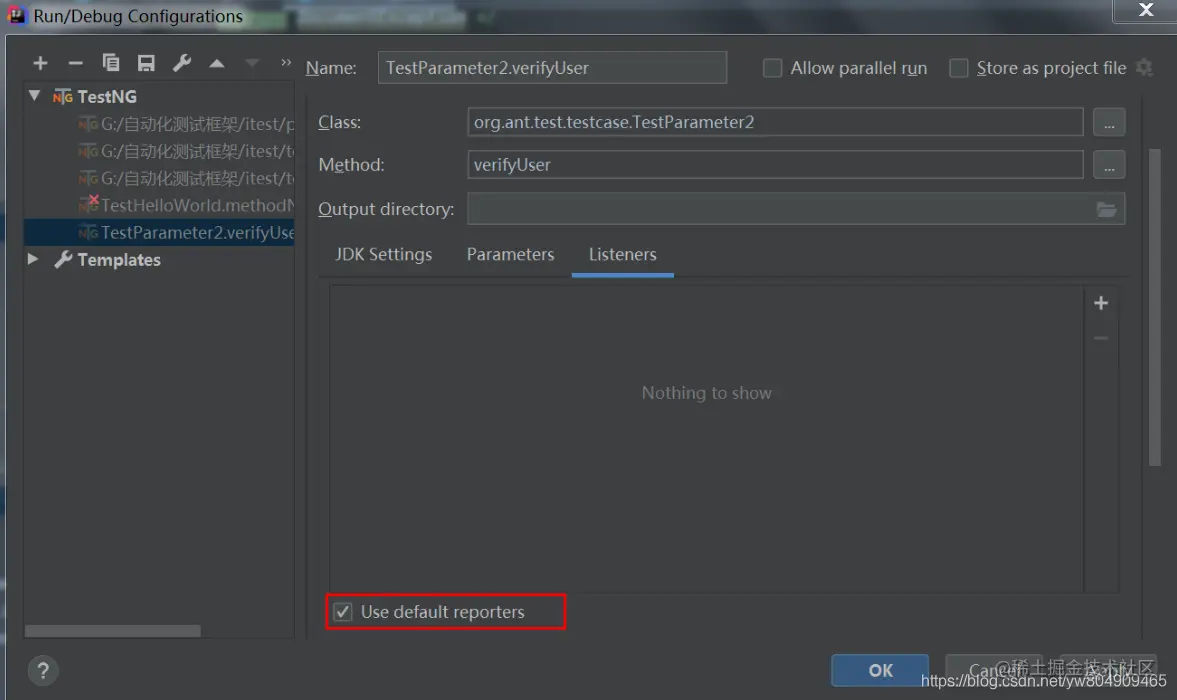Click in the Name field

tap(552, 68)
